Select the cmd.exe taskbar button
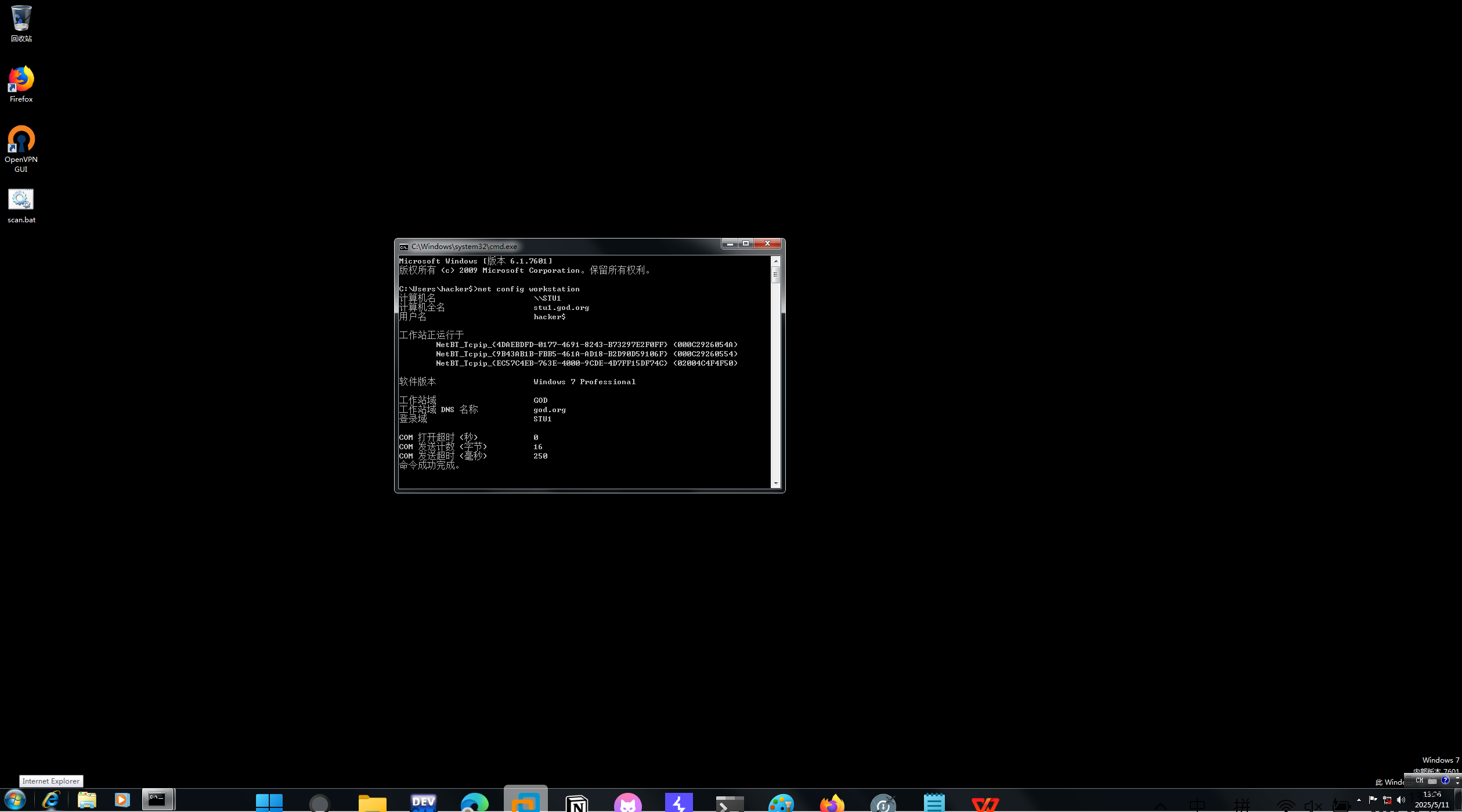1462x812 pixels. [x=158, y=799]
